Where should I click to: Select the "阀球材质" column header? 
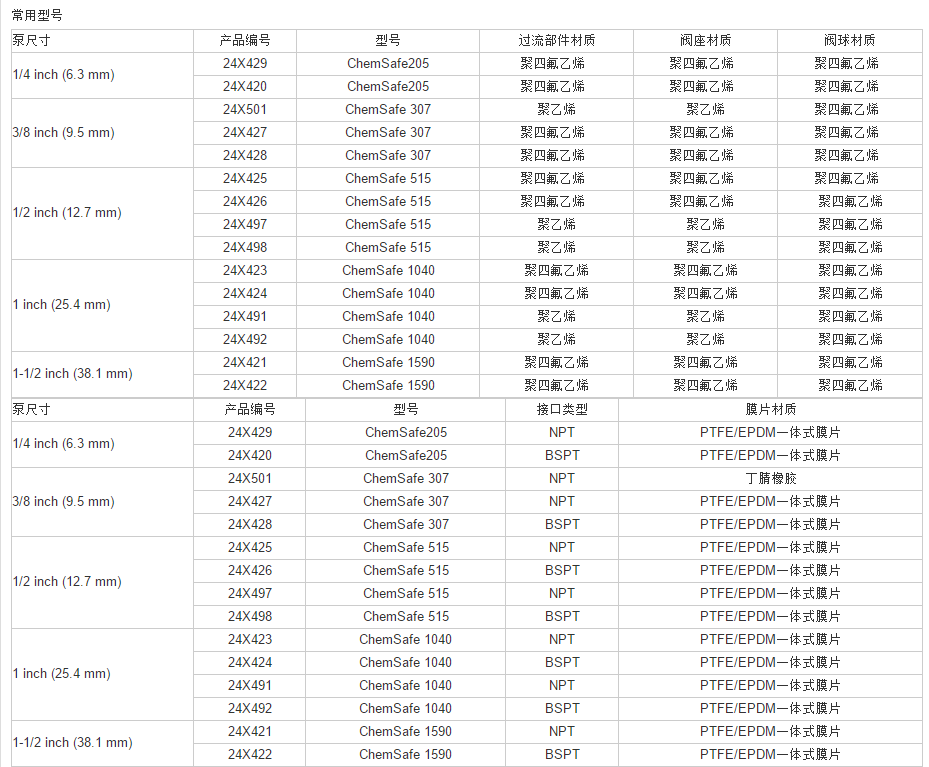(x=849, y=40)
